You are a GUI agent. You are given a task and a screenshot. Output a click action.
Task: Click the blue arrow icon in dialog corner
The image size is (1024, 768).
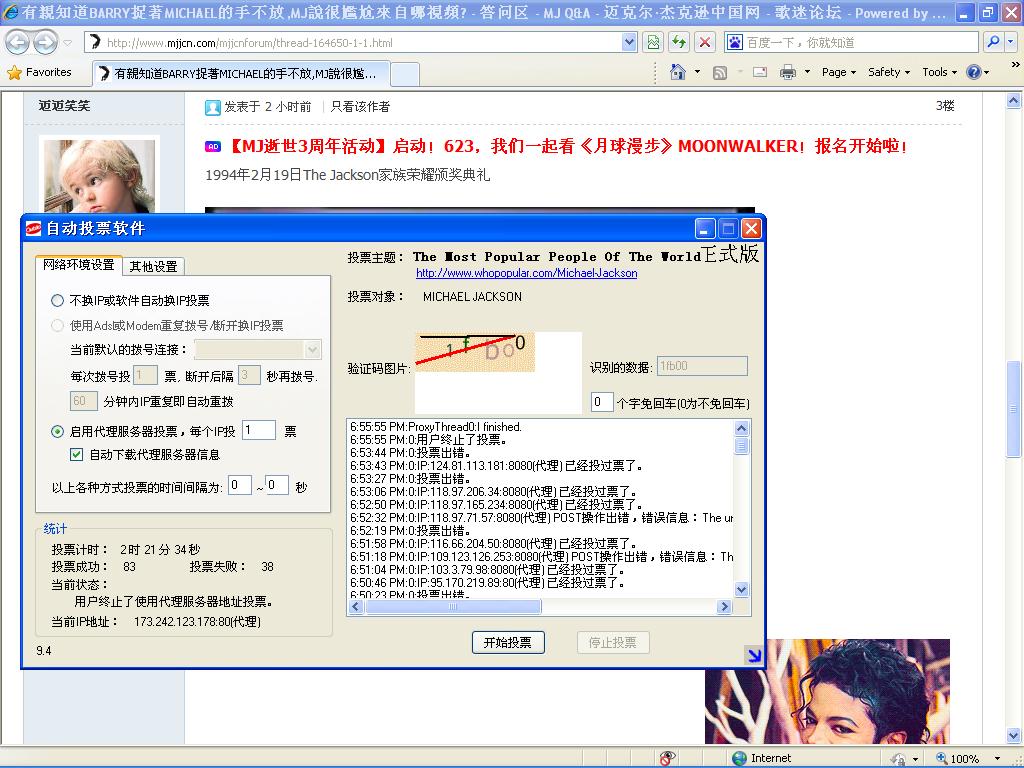(754, 656)
